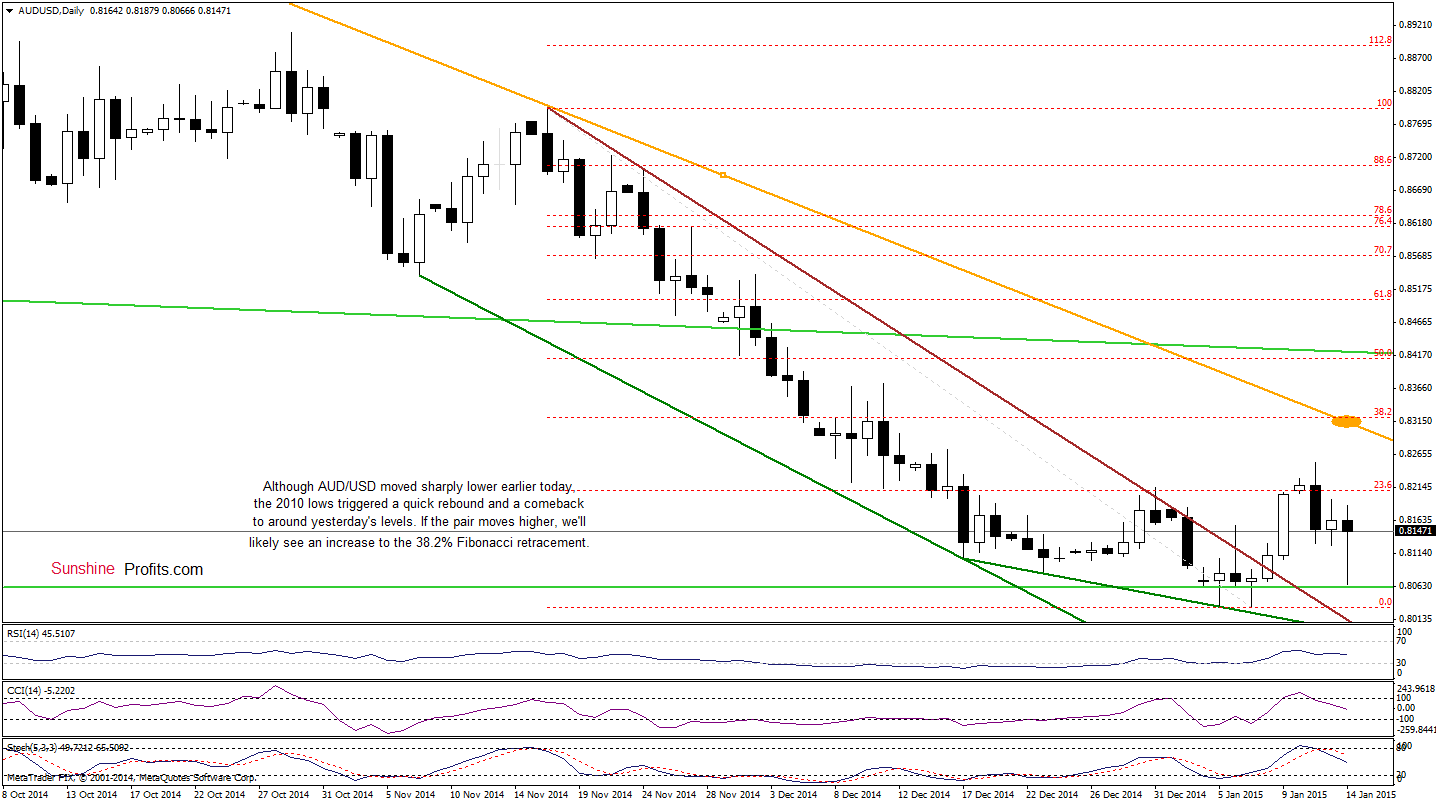
Task: Click the CCI scale value -259.8441
Action: (1415, 729)
